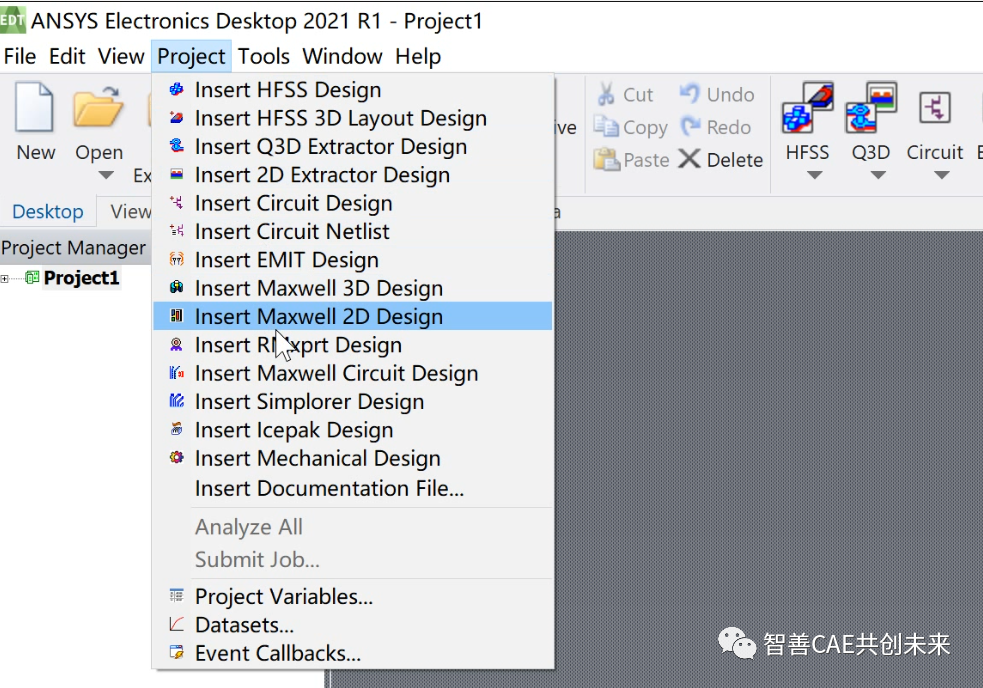Click the HFSS 3D Layout Design icon
Viewport: 983px width, 688px height.
coord(177,117)
